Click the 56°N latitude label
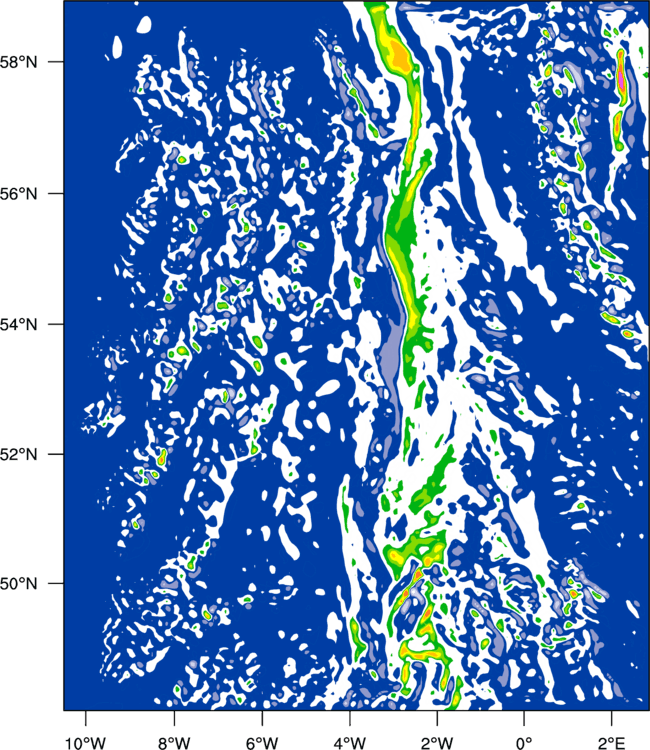The image size is (650, 750). [19, 194]
